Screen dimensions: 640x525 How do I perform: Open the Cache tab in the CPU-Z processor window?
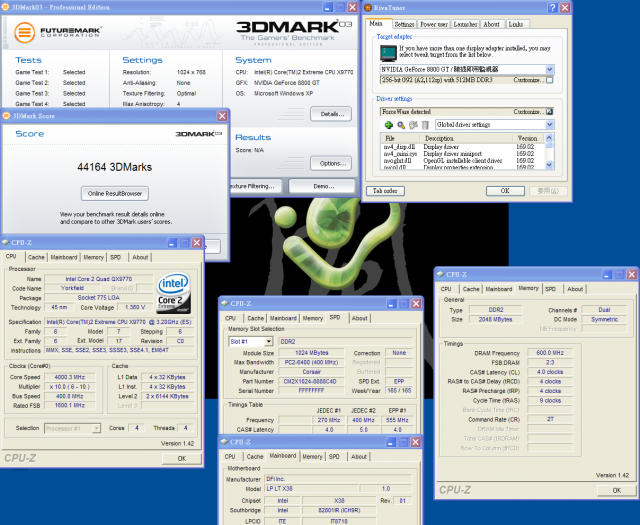click(36, 257)
